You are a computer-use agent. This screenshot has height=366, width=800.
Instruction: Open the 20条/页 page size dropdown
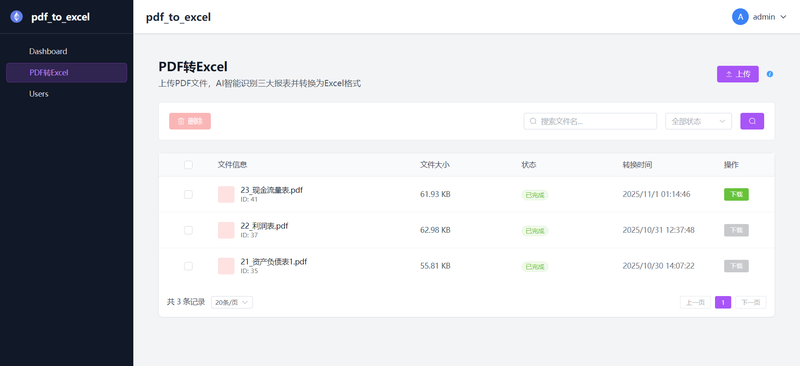[232, 302]
